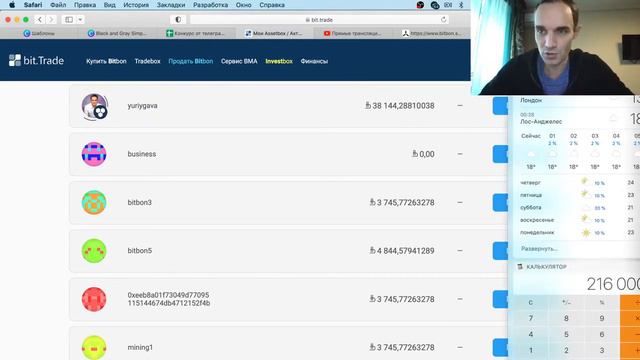Click the четверг forecast row
This screenshot has width=640, height=360.
(576, 182)
